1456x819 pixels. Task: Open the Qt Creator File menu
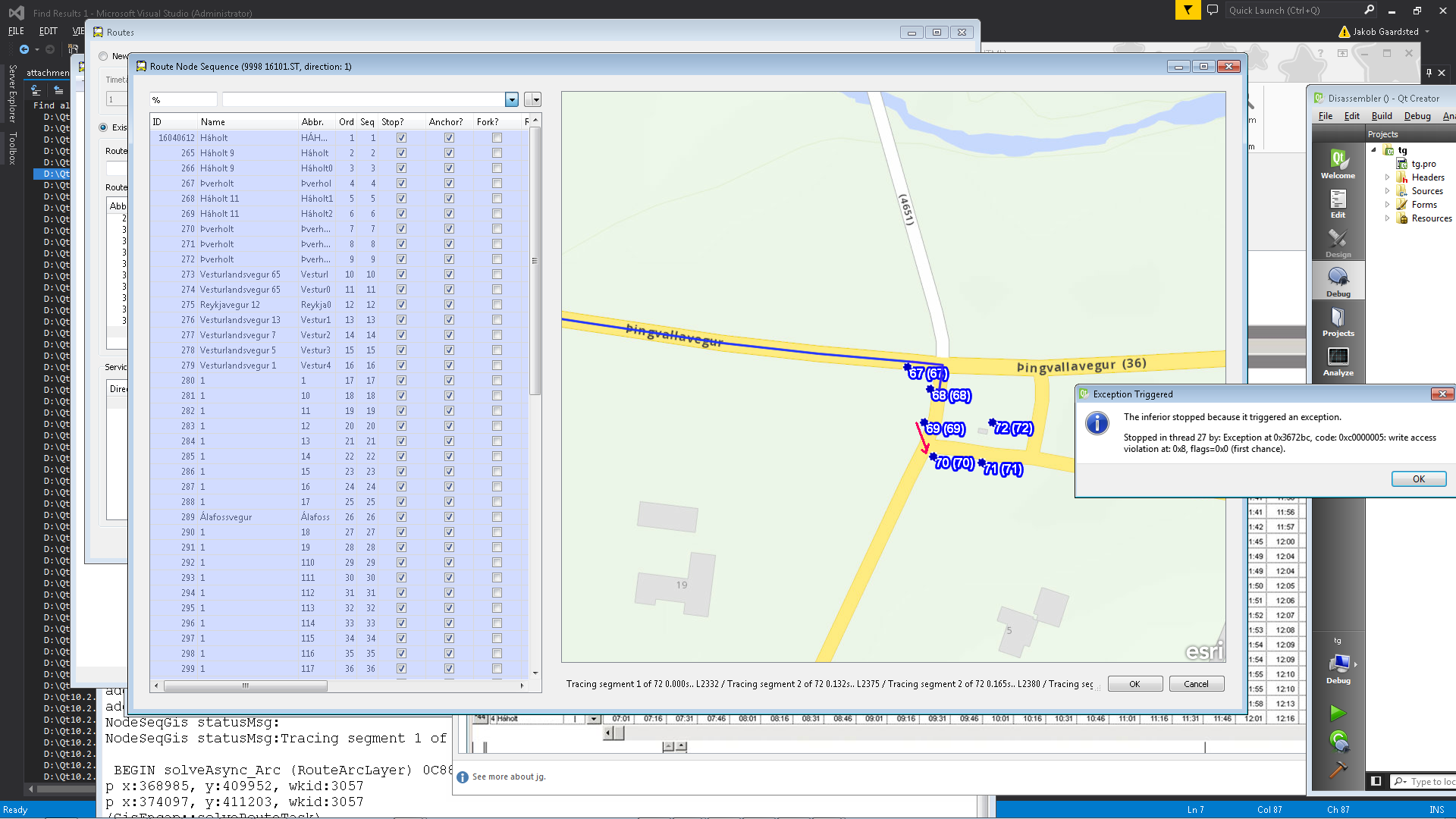pyautogui.click(x=1326, y=116)
